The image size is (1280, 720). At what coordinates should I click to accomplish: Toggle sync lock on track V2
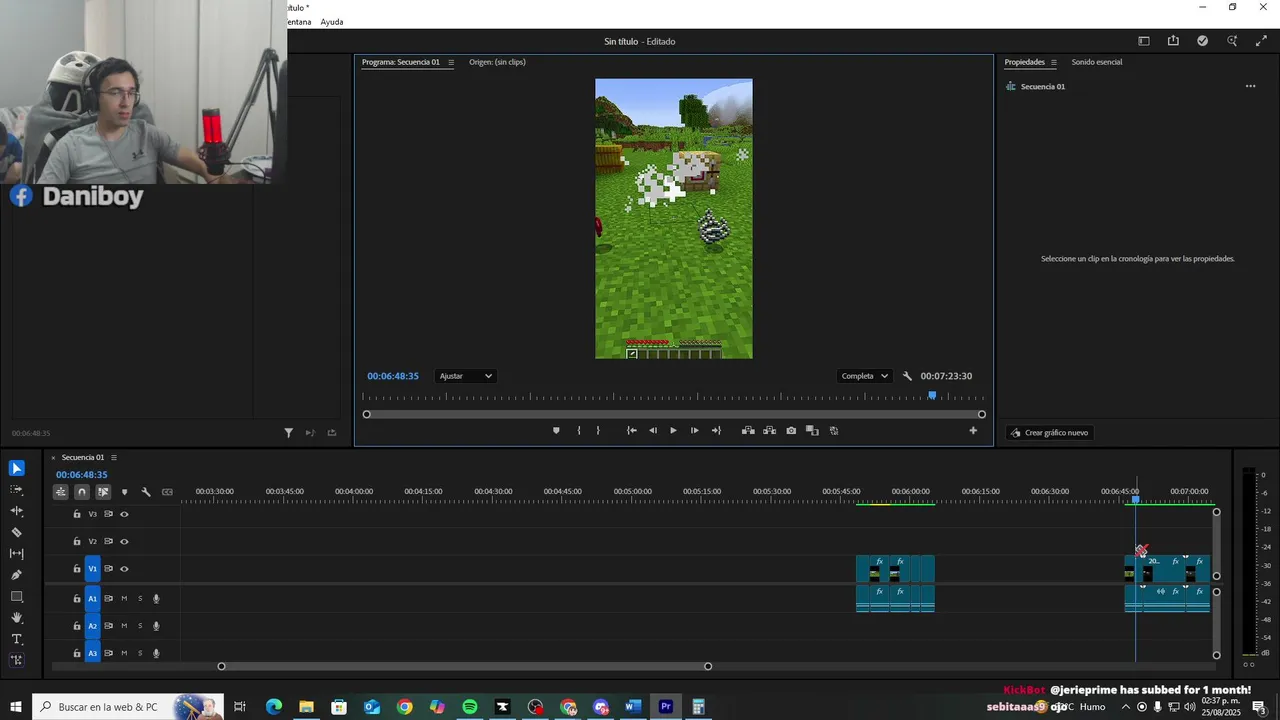click(108, 541)
